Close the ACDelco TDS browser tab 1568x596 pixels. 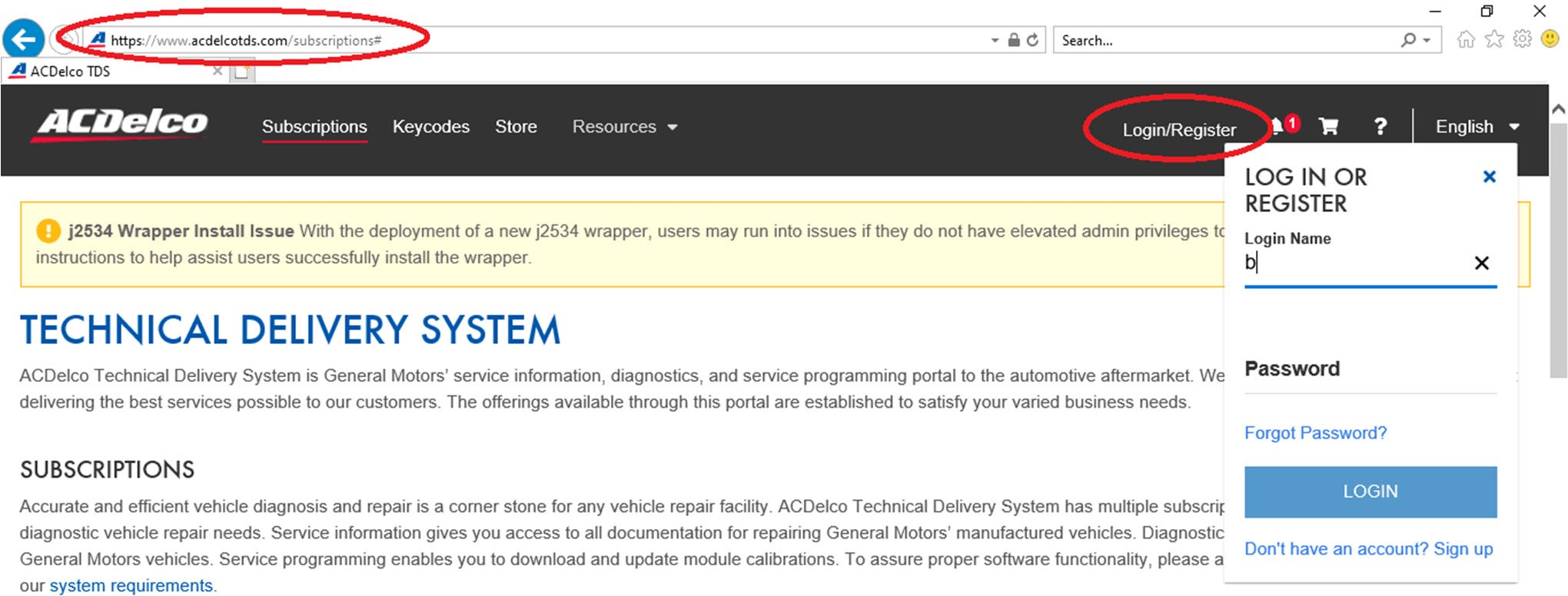tap(218, 71)
